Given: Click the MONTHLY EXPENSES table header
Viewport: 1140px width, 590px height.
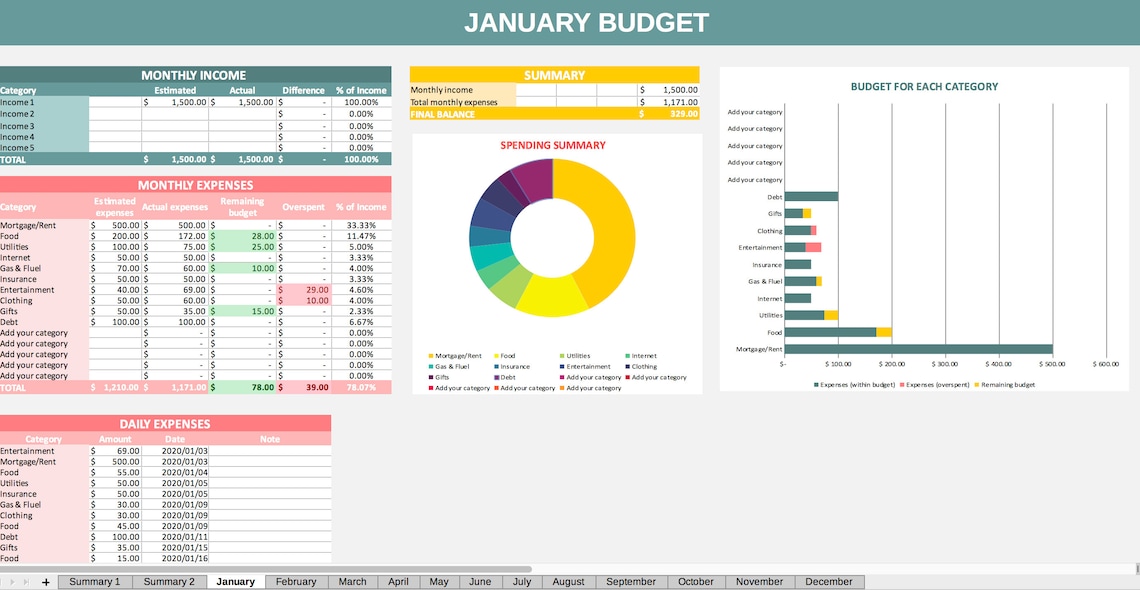Looking at the screenshot, I should [x=196, y=185].
